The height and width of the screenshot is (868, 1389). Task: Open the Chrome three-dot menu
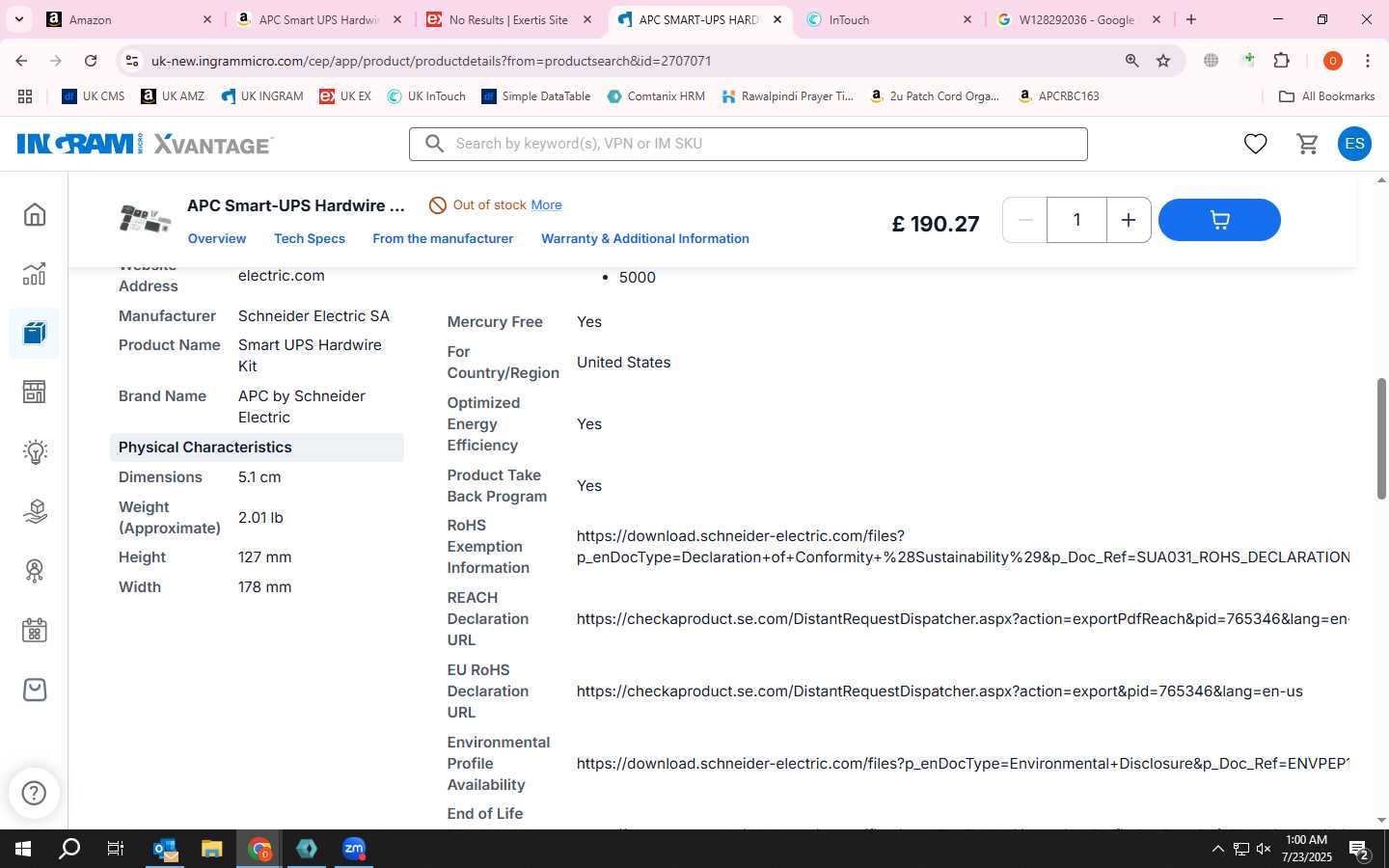[x=1368, y=61]
